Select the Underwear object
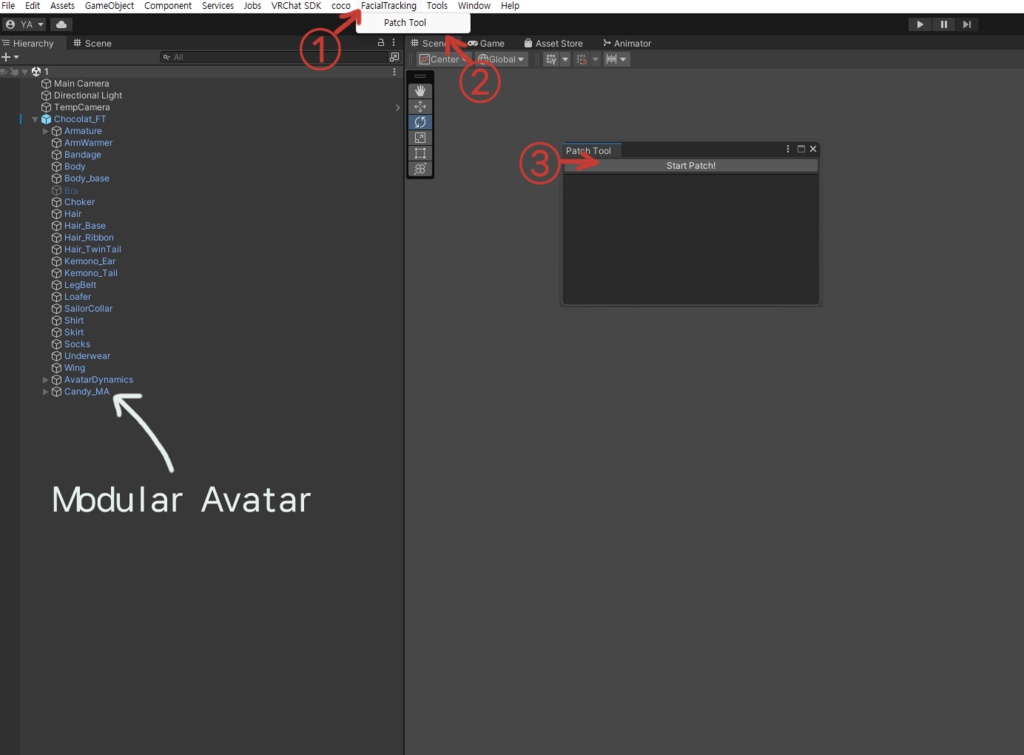The width and height of the screenshot is (1024, 755). click(88, 357)
